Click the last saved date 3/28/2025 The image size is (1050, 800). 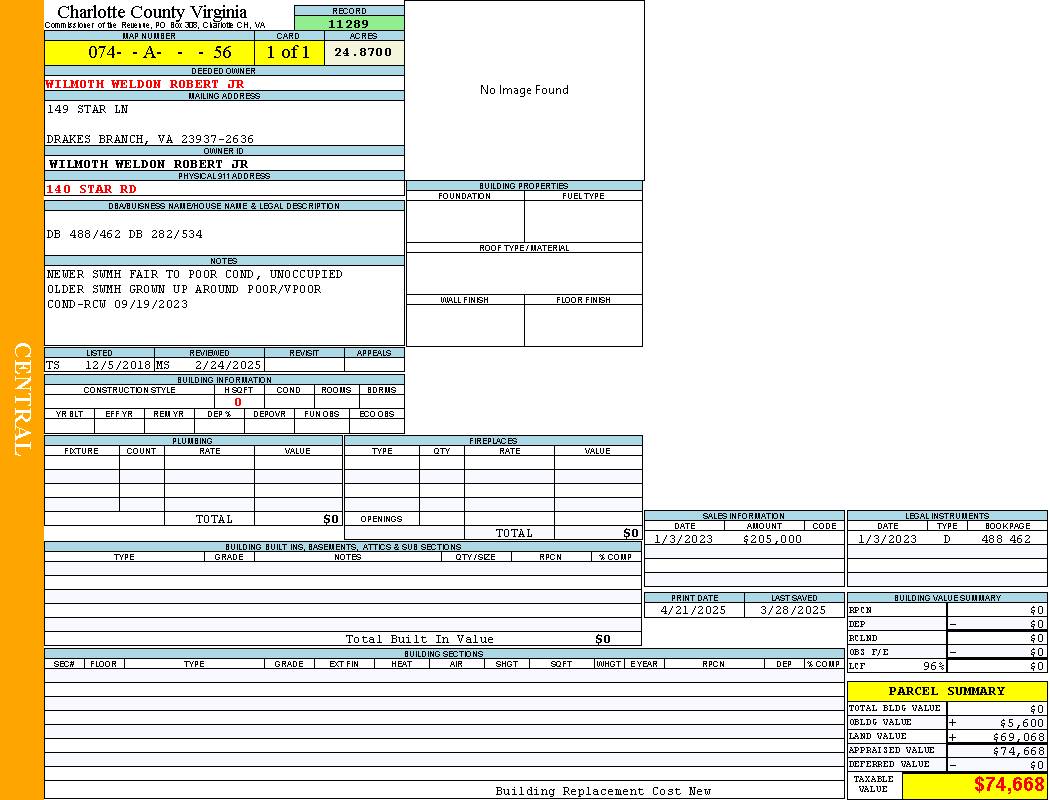click(x=793, y=610)
